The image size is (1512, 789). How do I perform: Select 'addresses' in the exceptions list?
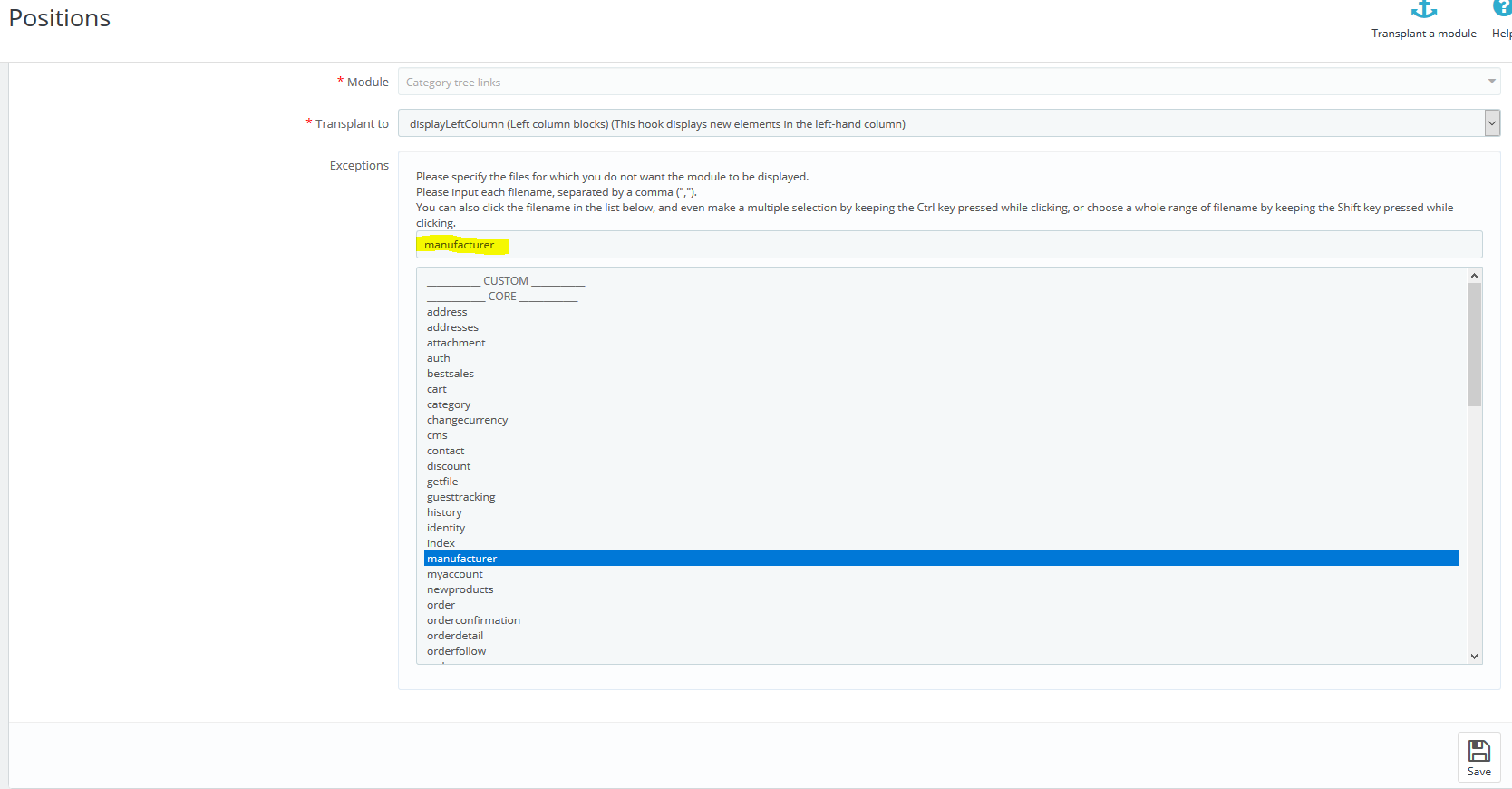coord(942,327)
